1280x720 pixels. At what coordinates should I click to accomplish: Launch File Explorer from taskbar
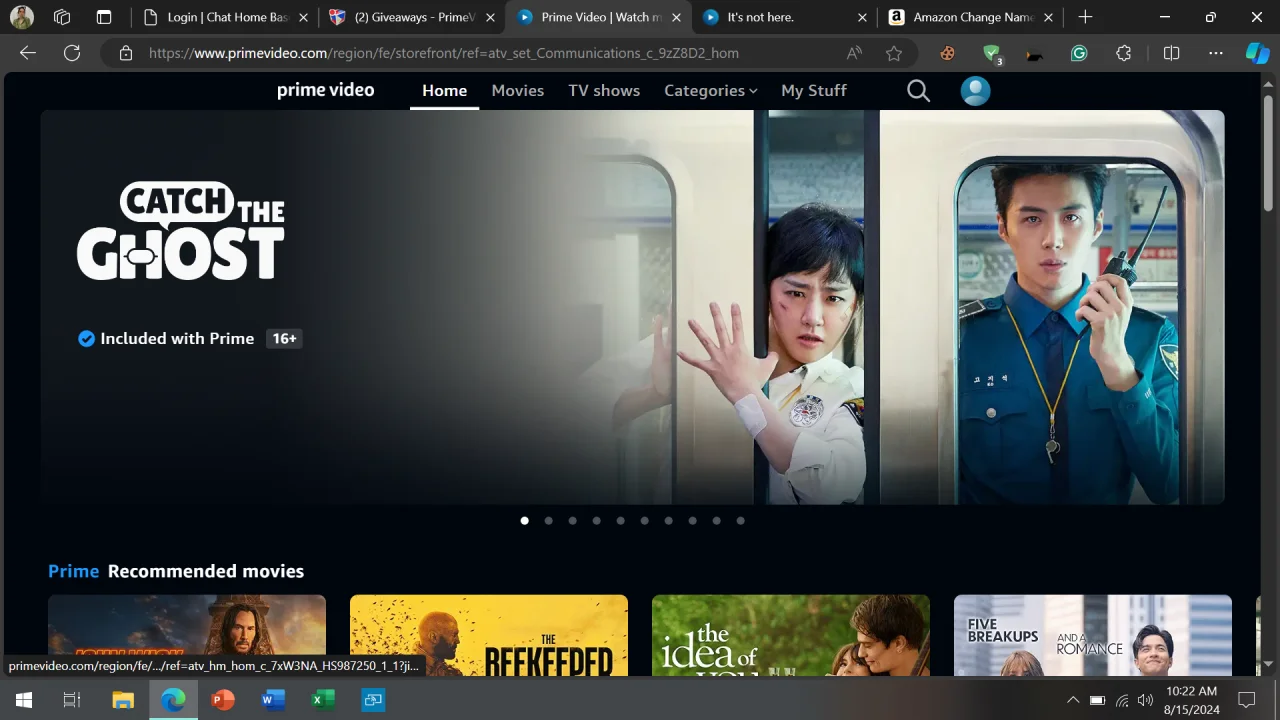coord(123,700)
